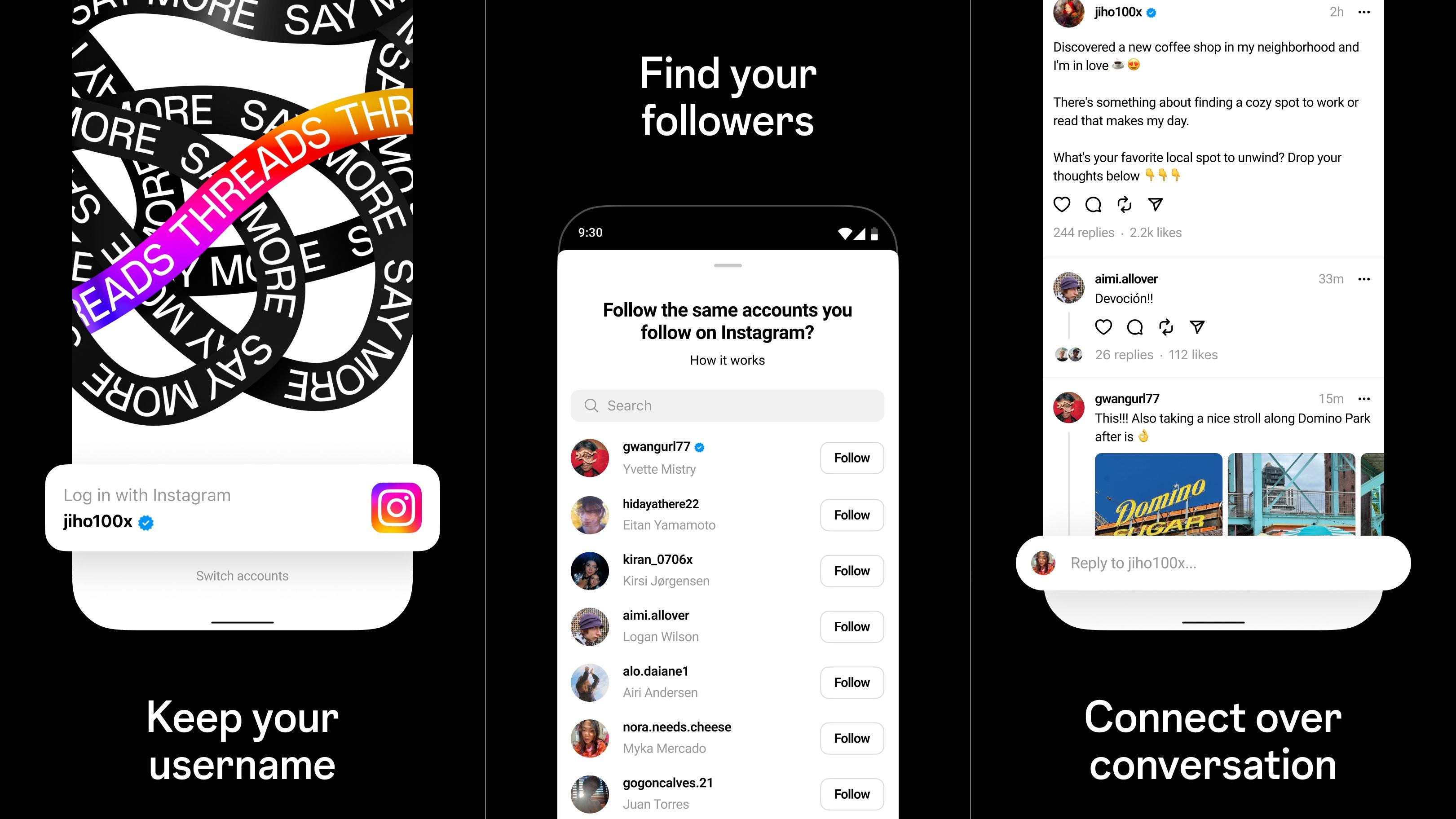Tap the comment bubble icon on jiho100x post
The image size is (1456, 819).
[1093, 204]
